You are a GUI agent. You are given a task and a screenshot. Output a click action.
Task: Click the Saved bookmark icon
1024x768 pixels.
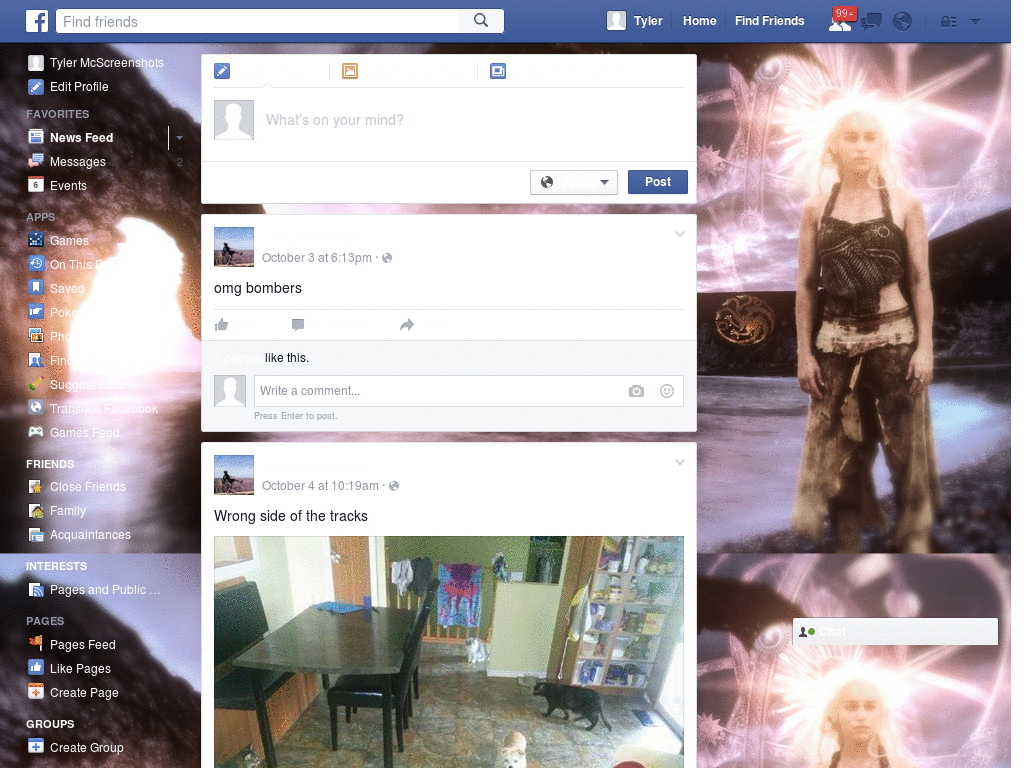36,288
